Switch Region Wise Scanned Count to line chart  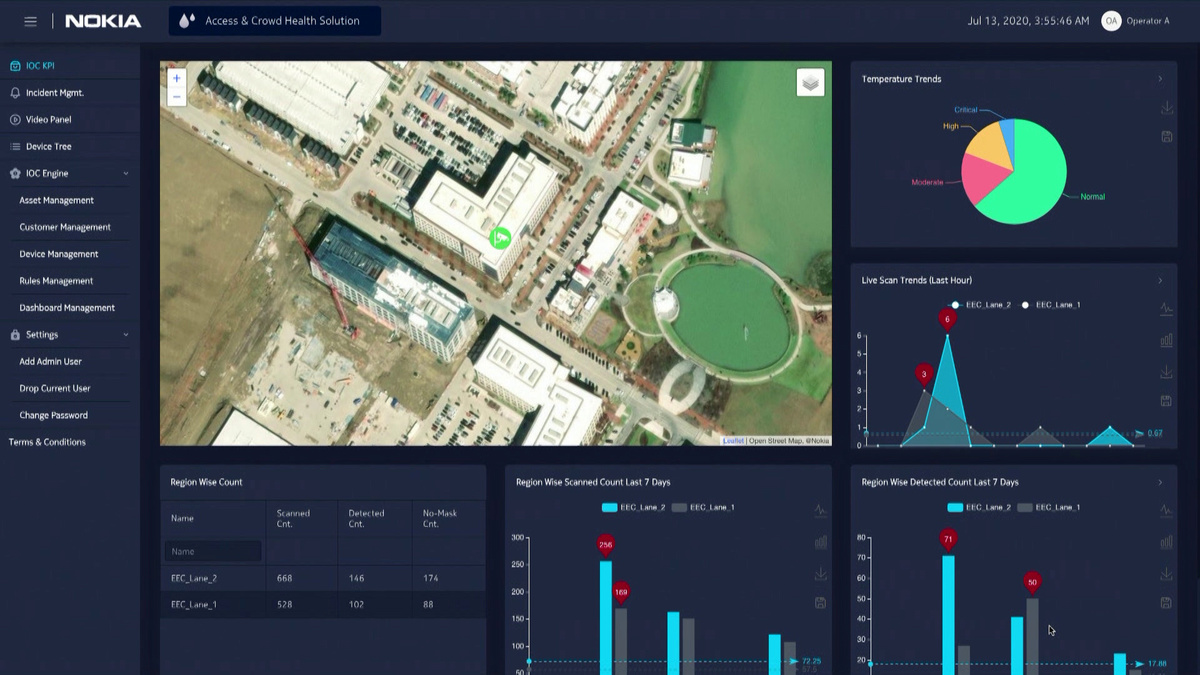tap(820, 511)
